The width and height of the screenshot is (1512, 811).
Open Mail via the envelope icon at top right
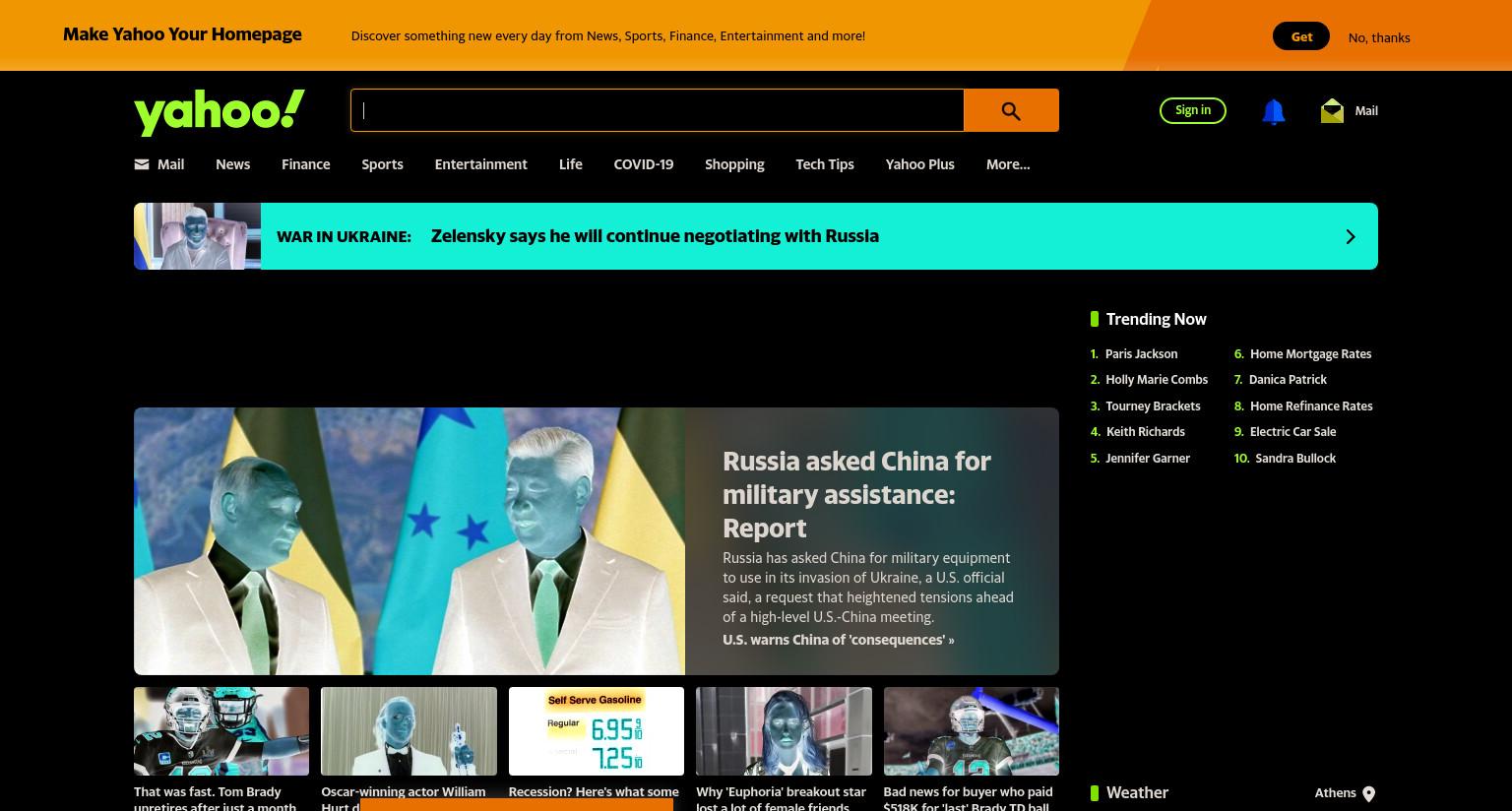point(1332,110)
